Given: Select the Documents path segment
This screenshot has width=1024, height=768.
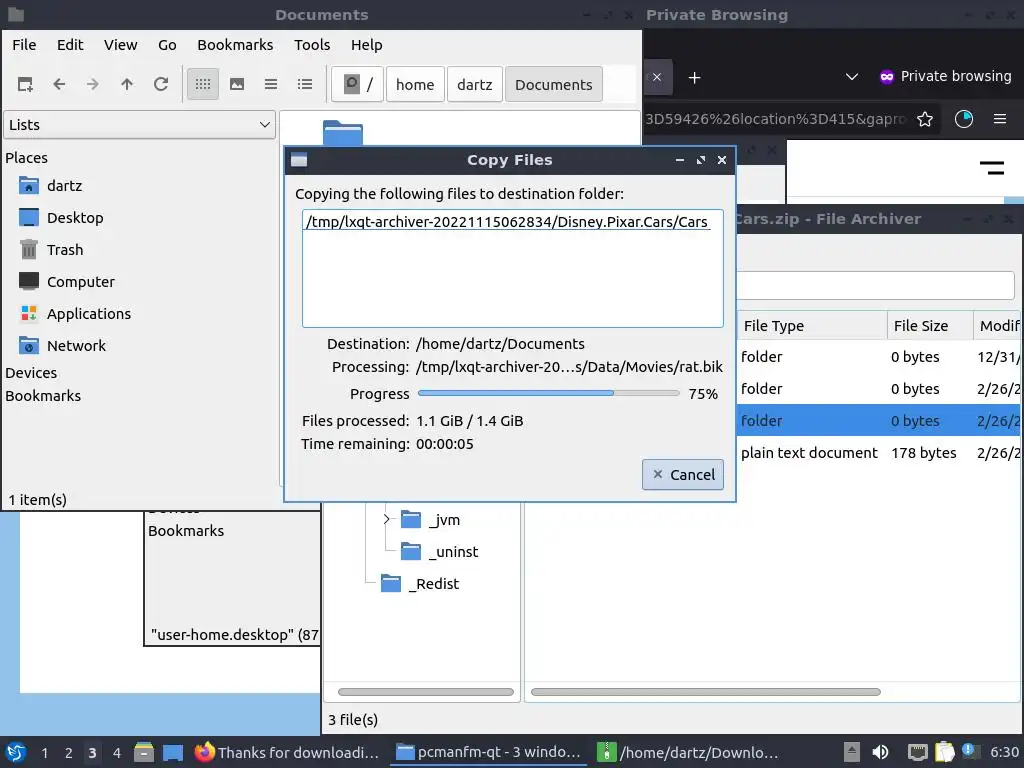Looking at the screenshot, I should (x=554, y=84).
